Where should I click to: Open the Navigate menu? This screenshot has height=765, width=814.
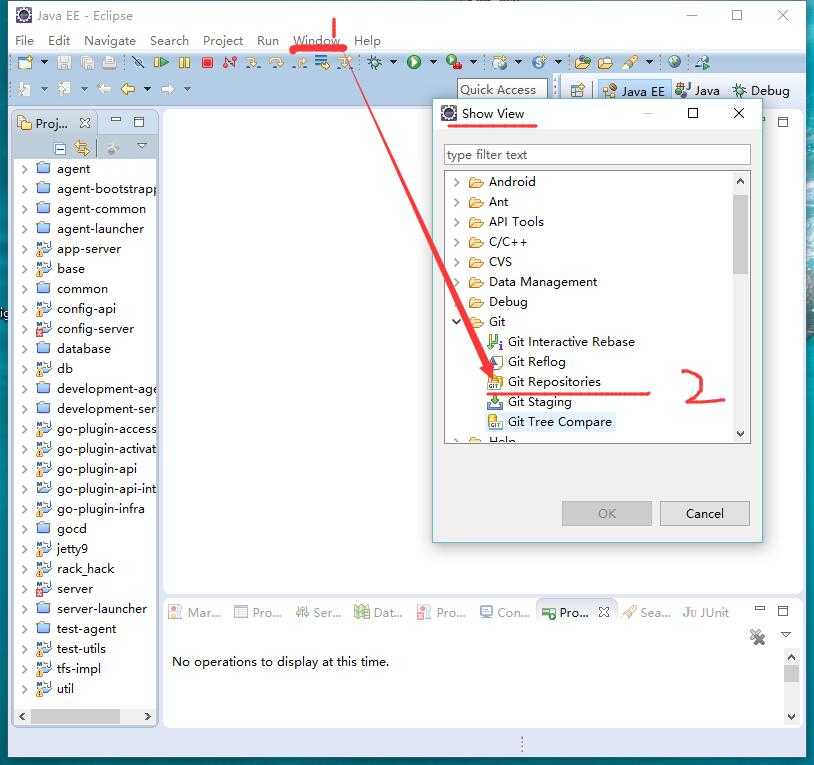click(110, 40)
